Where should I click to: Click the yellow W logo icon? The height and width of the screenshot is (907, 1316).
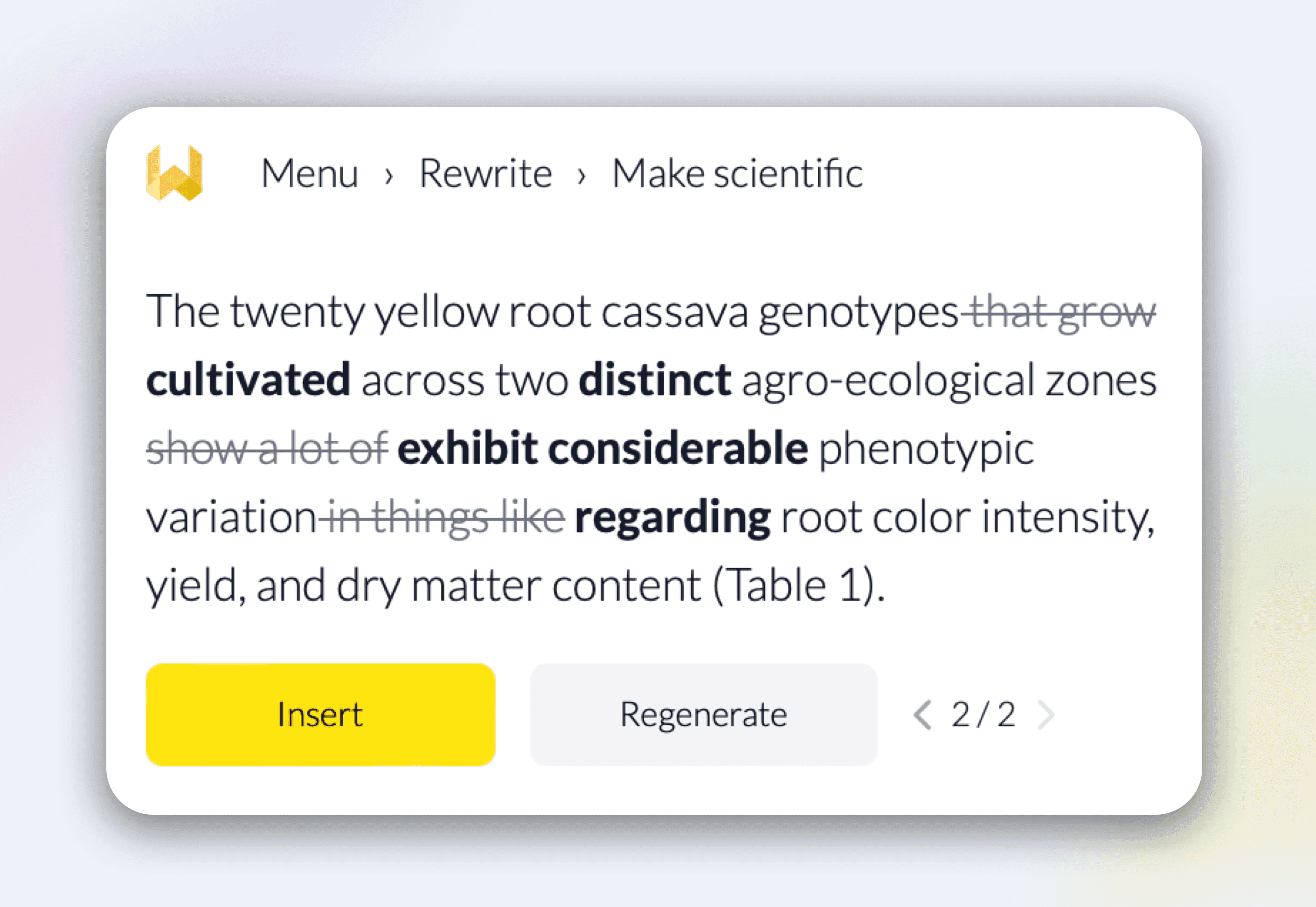click(x=174, y=173)
